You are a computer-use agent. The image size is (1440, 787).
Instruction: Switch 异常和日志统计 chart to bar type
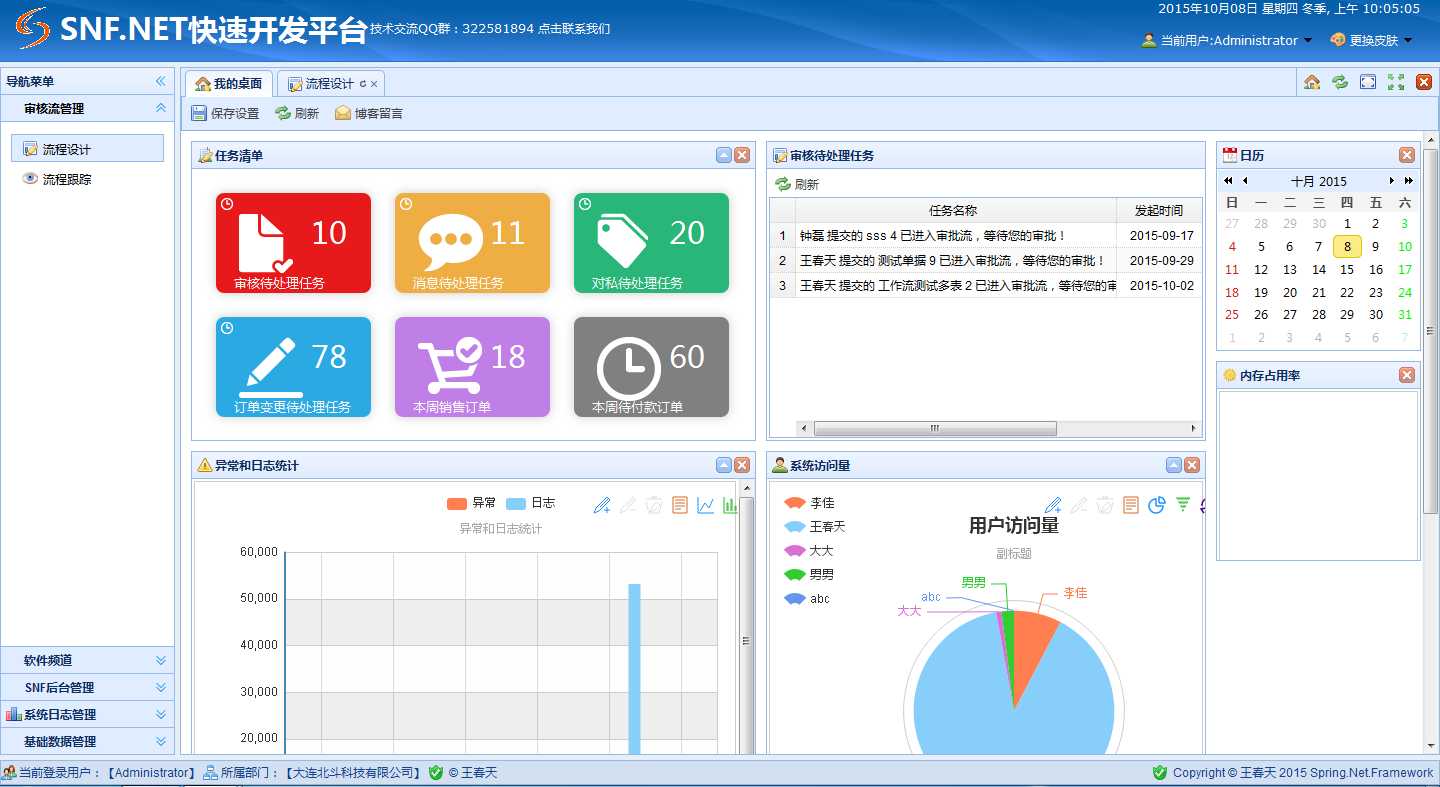tap(730, 506)
